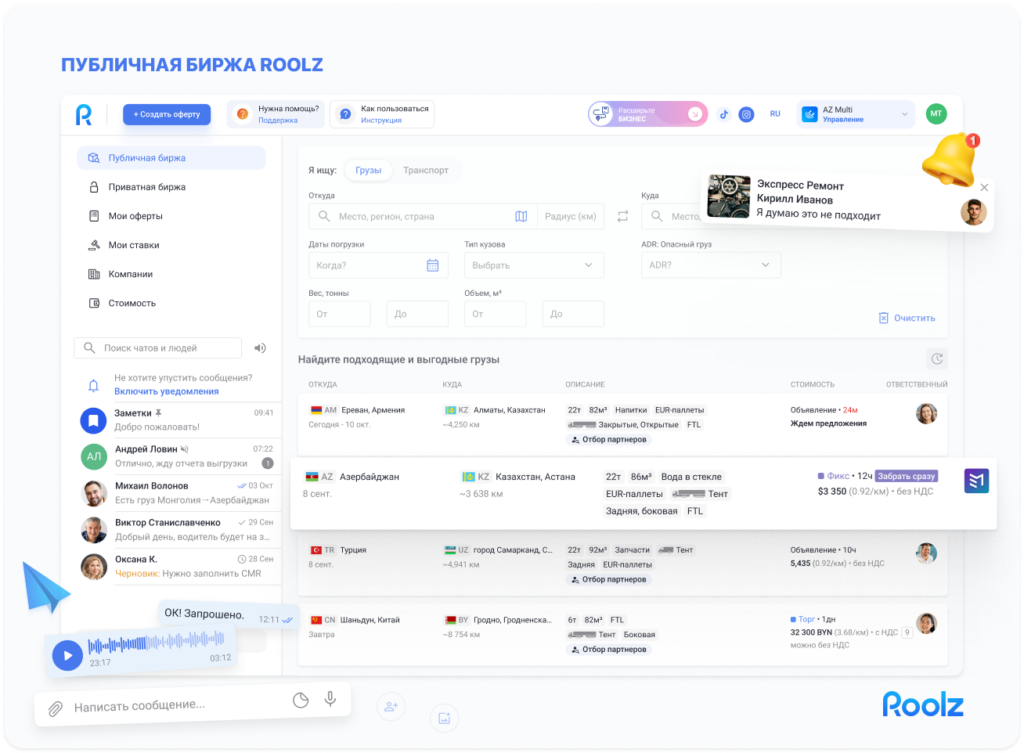Open company logo on Азербайджан offer
This screenshot has height=753, width=1024.
[x=976, y=481]
